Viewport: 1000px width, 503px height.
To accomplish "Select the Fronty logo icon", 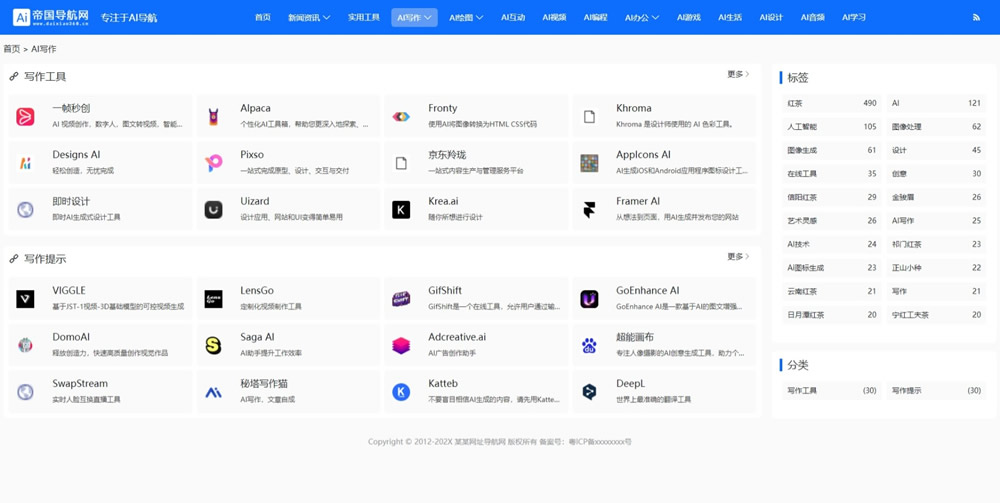I will (401, 117).
